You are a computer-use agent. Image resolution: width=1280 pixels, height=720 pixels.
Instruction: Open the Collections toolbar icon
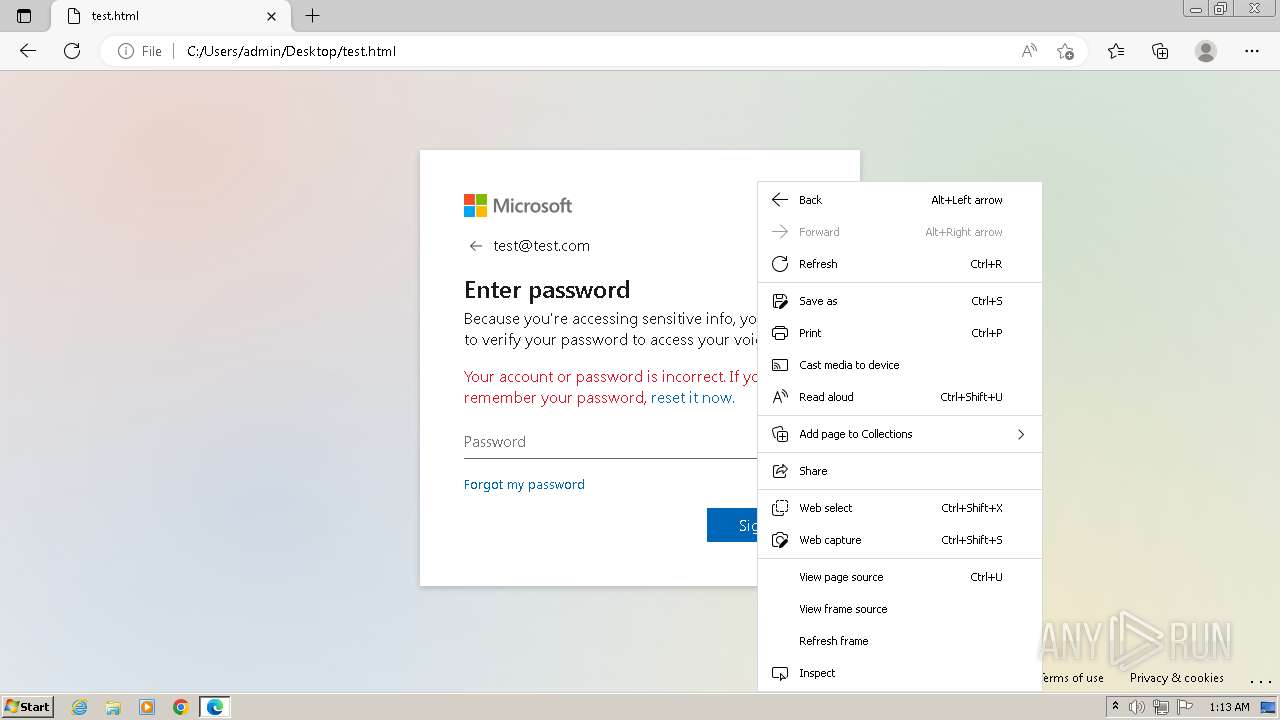tap(1160, 51)
